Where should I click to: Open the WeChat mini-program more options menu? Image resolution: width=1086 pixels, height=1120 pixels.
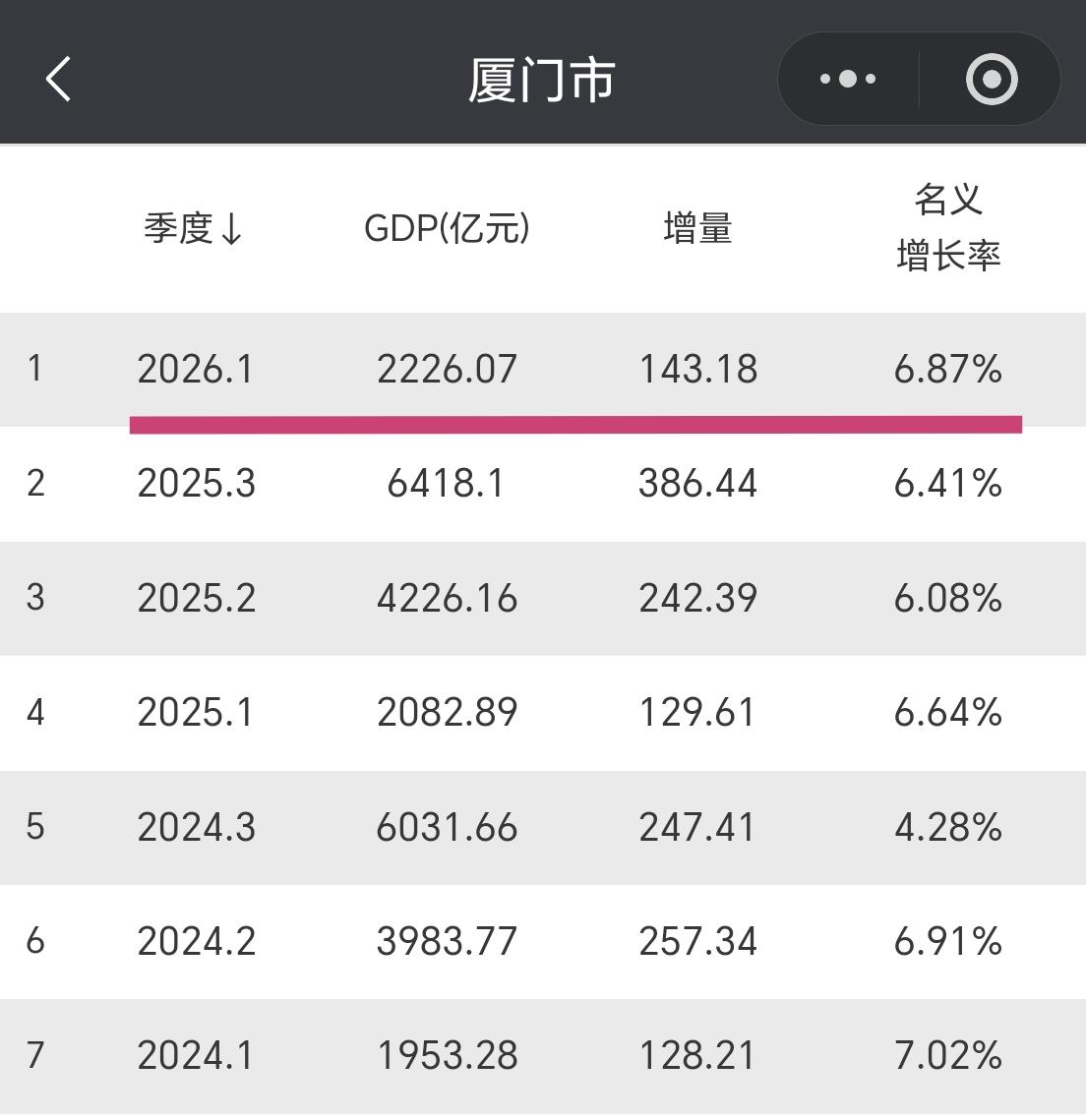[847, 78]
